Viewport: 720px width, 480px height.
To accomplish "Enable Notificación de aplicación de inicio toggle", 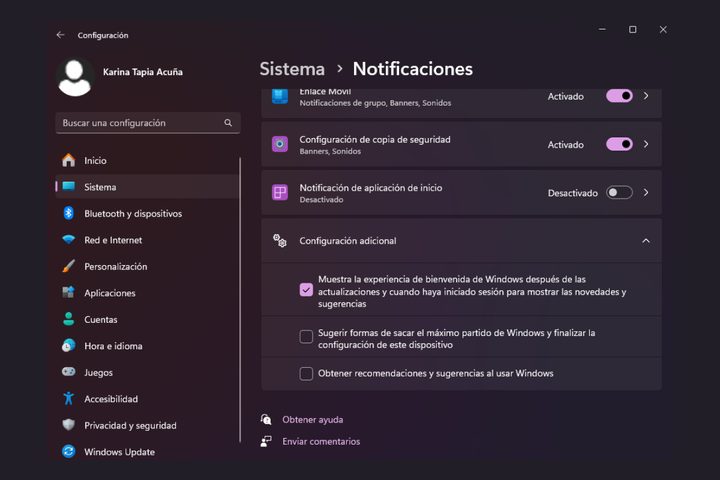I will 619,192.
